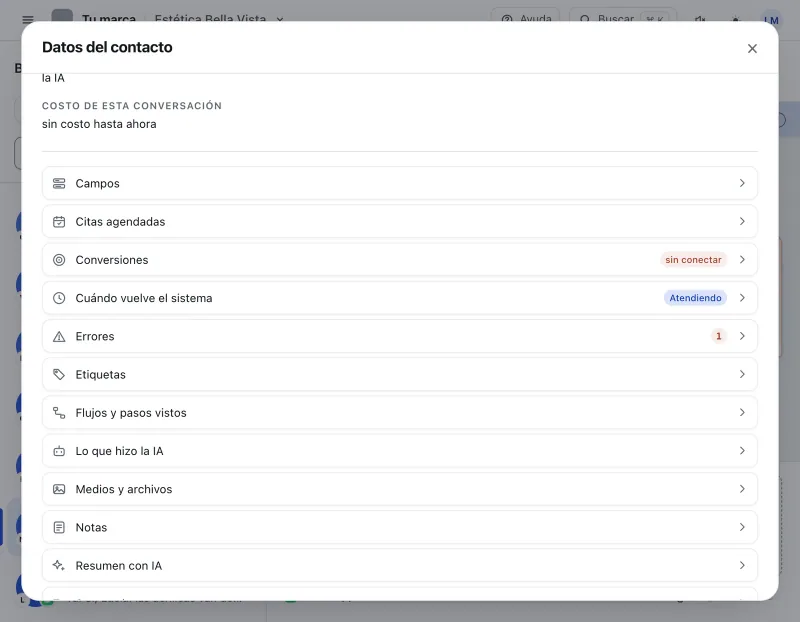Image resolution: width=800 pixels, height=622 pixels.
Task: Expand the Citas agendadas chevron
Action: [x=742, y=221]
